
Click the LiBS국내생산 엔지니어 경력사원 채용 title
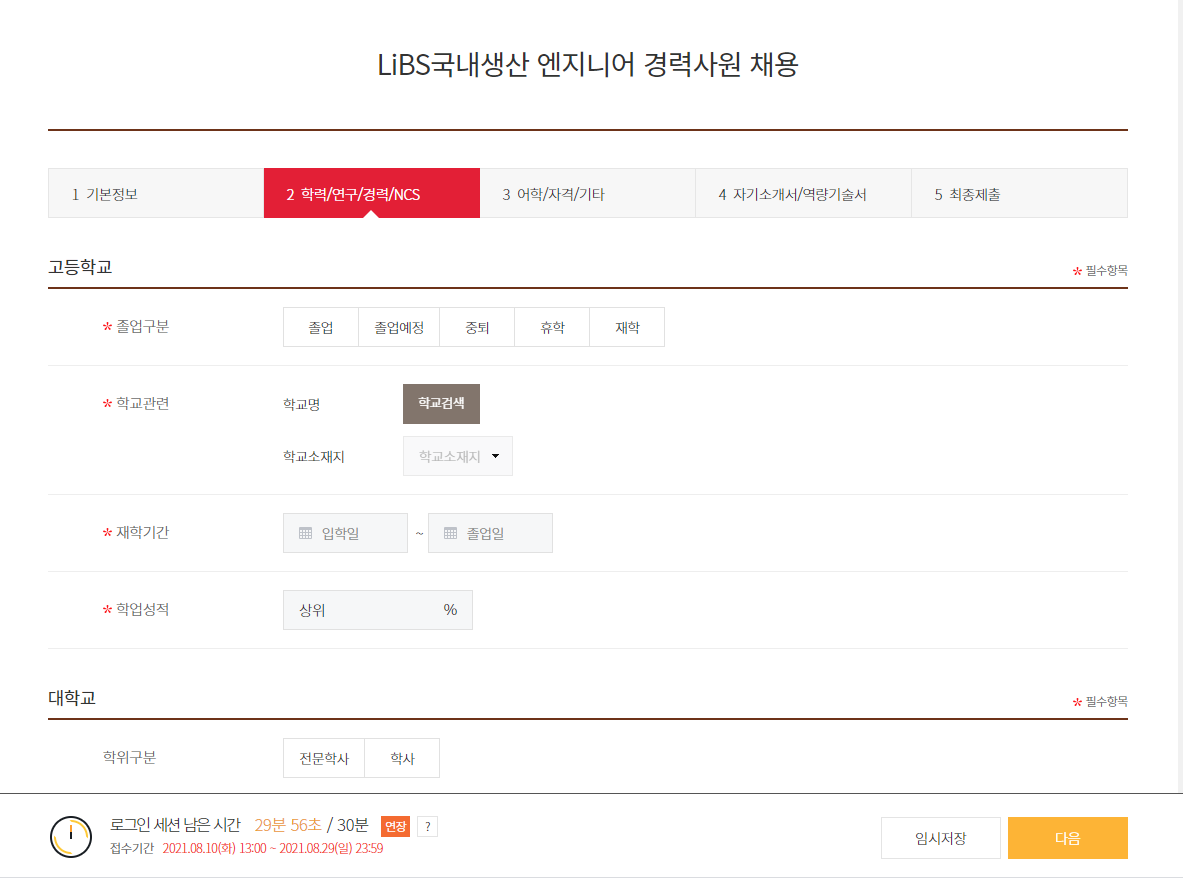588,65
